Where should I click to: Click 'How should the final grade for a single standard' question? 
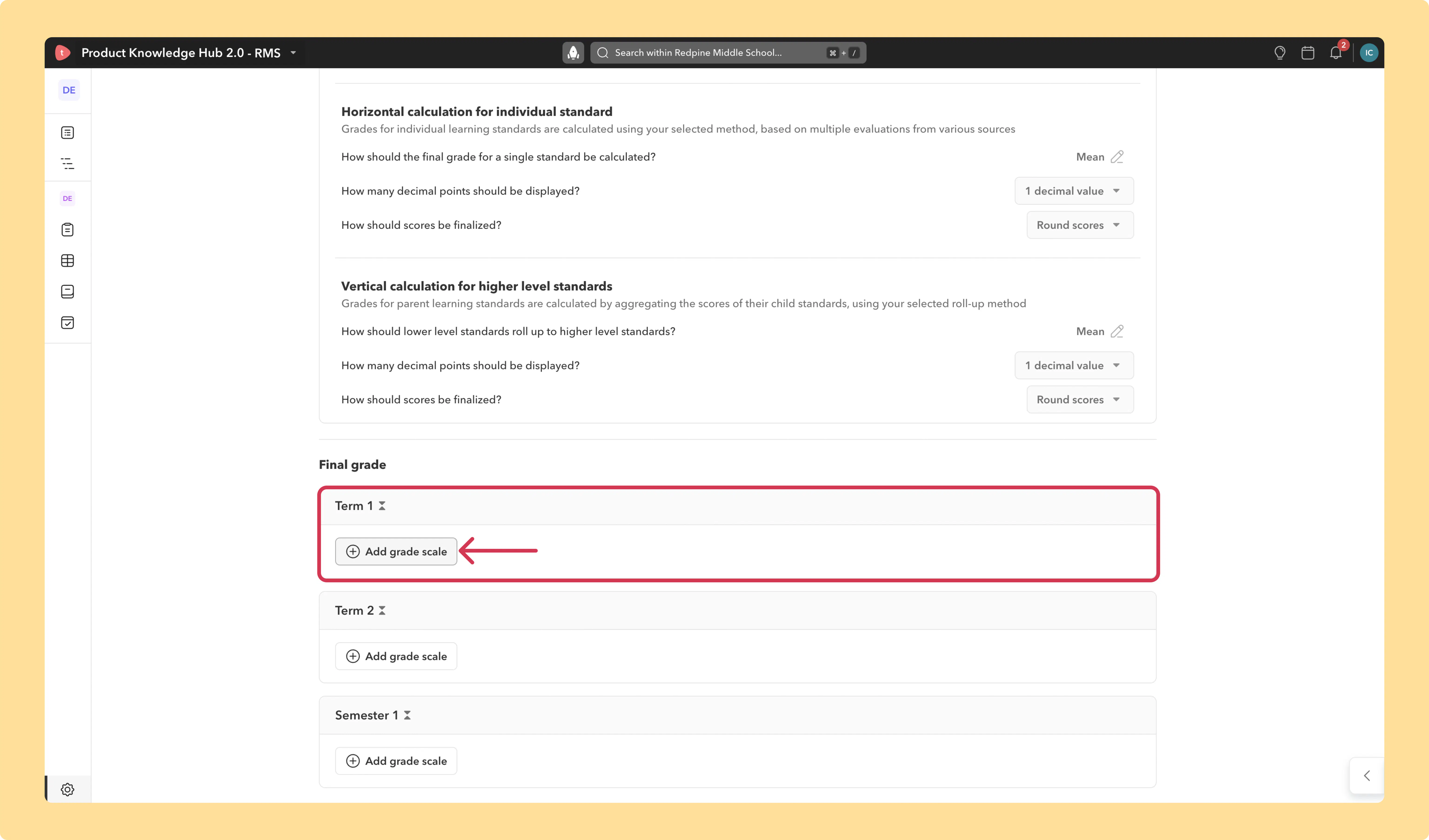498,157
